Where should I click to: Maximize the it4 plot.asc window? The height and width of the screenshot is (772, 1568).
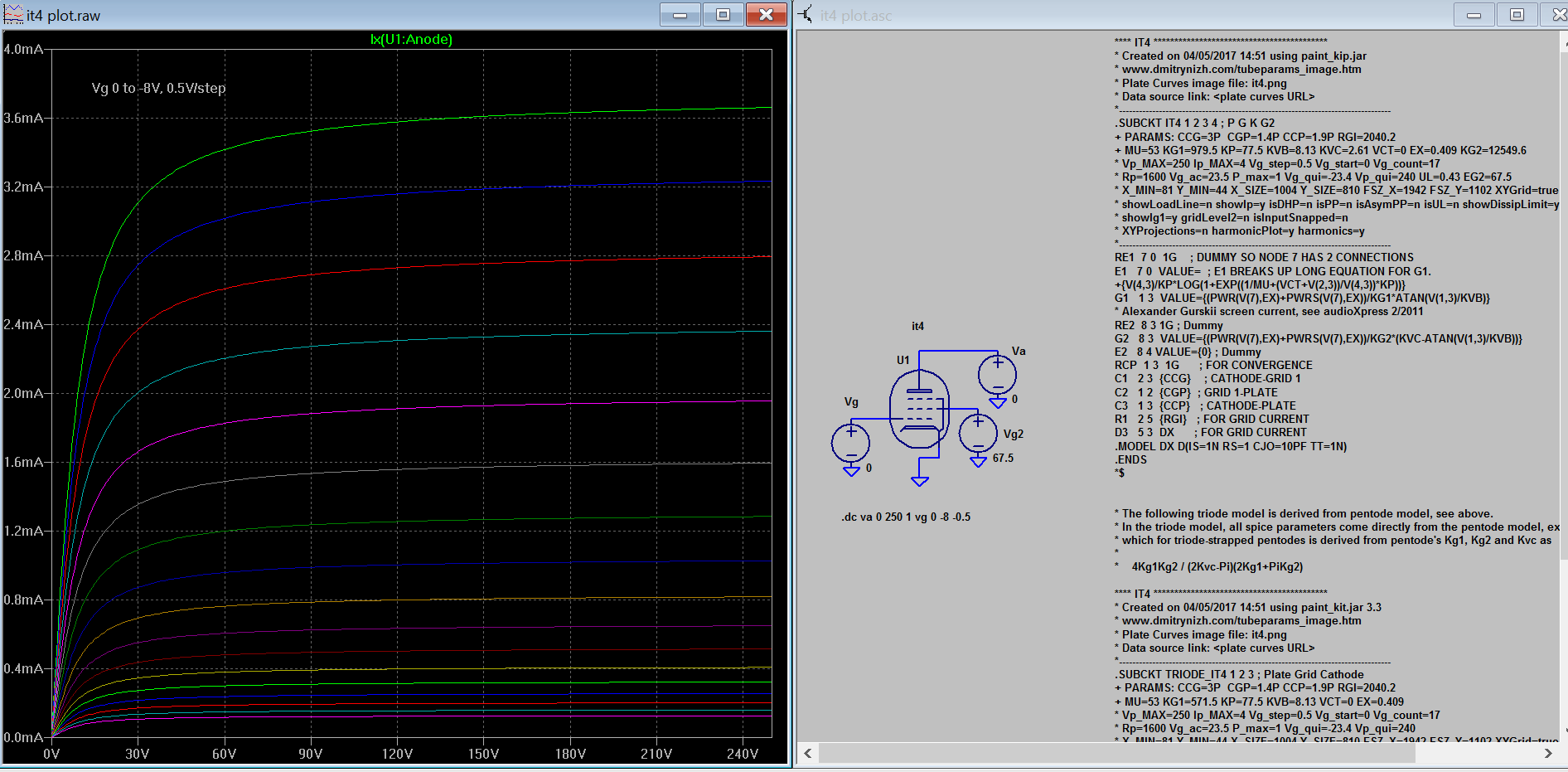1517,15
